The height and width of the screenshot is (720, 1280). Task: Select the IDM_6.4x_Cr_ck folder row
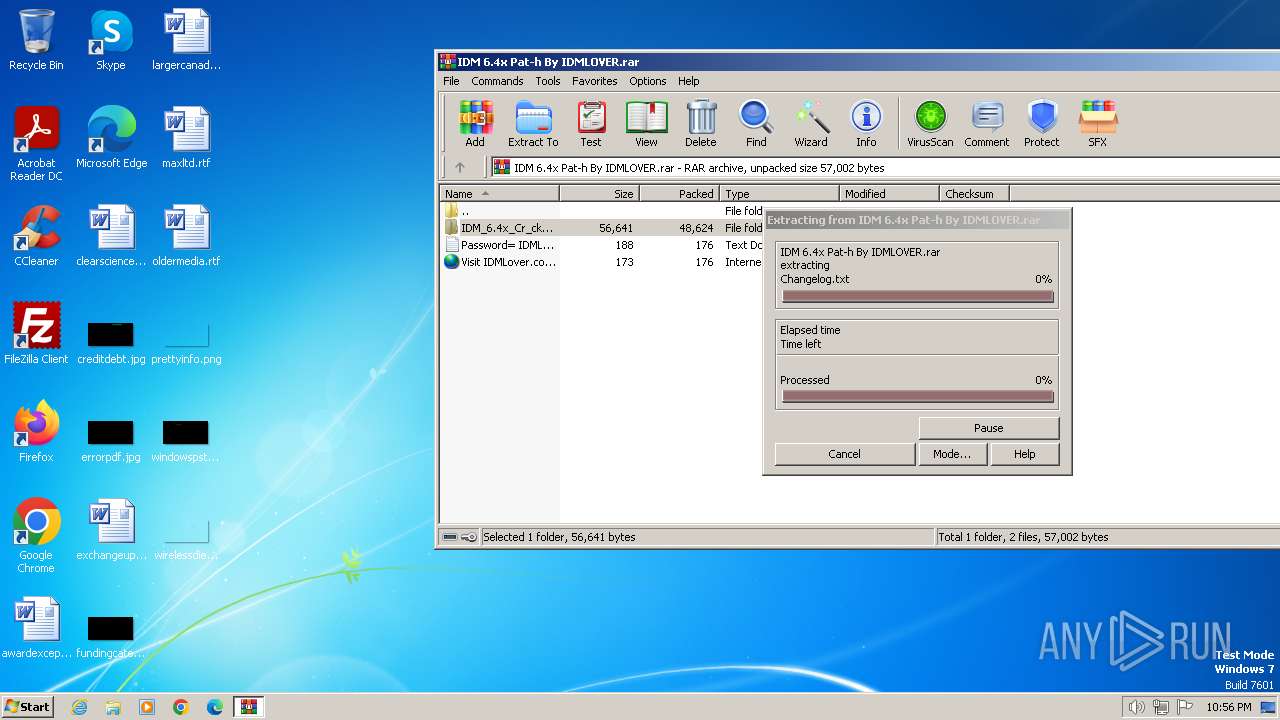600,228
